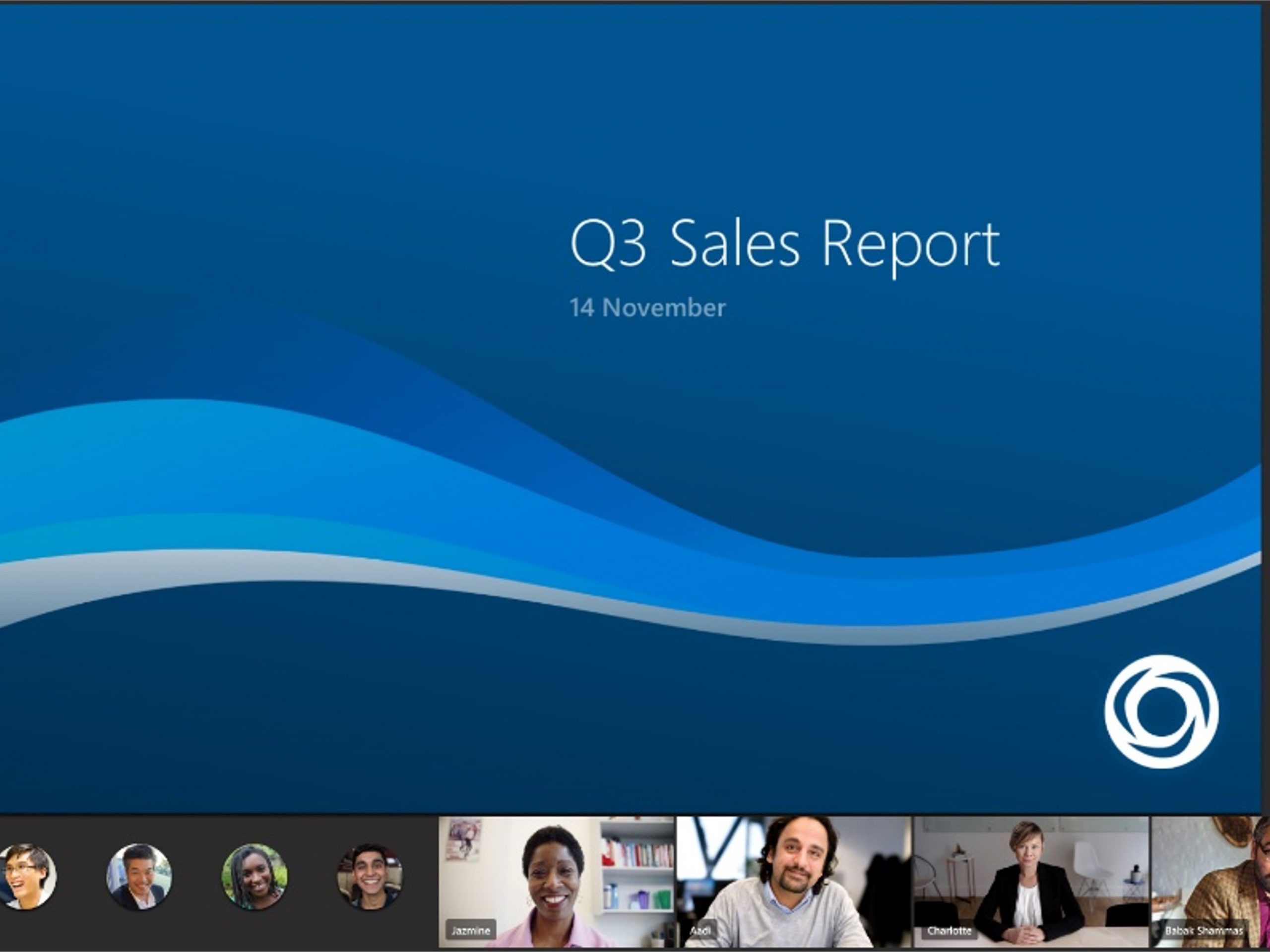1270x952 pixels.
Task: Select the second circular participant avatar
Action: pyautogui.click(x=138, y=876)
